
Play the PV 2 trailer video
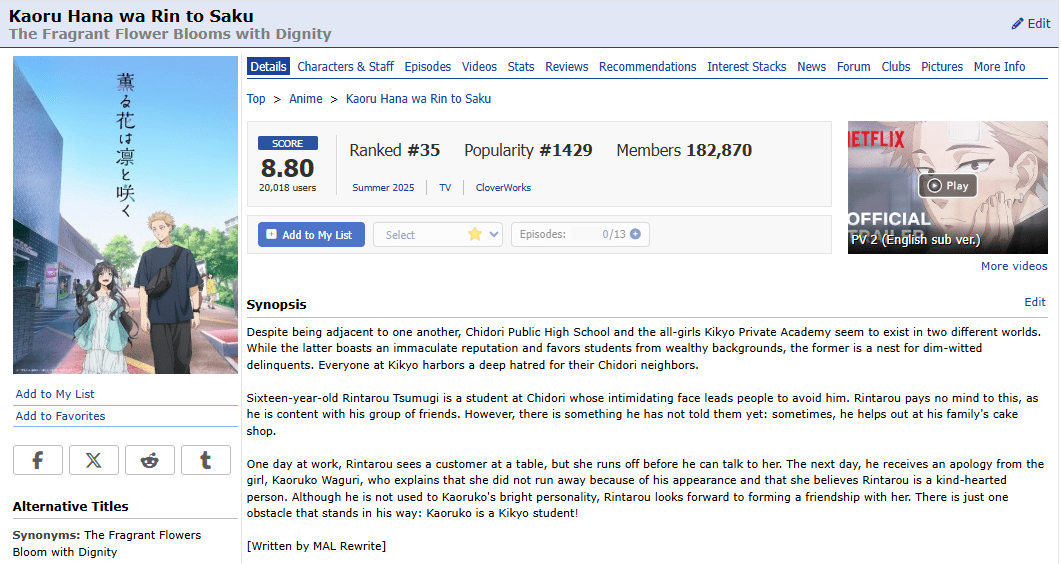(x=947, y=185)
